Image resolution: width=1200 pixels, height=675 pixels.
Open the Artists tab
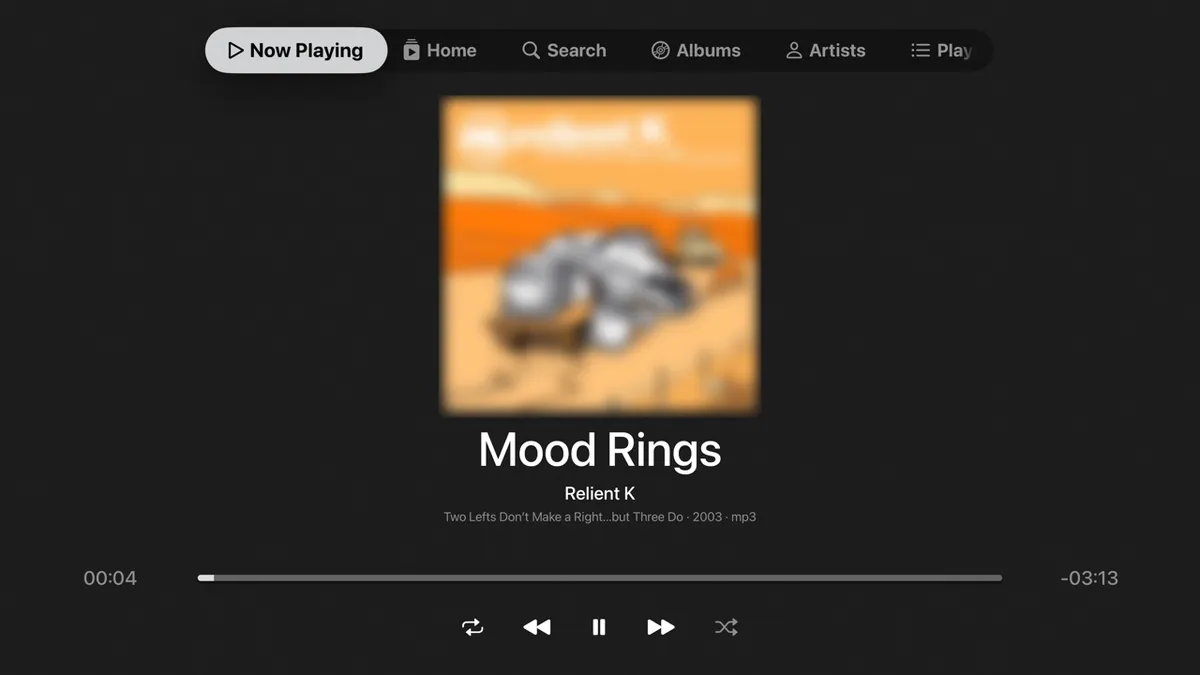pyautogui.click(x=826, y=50)
